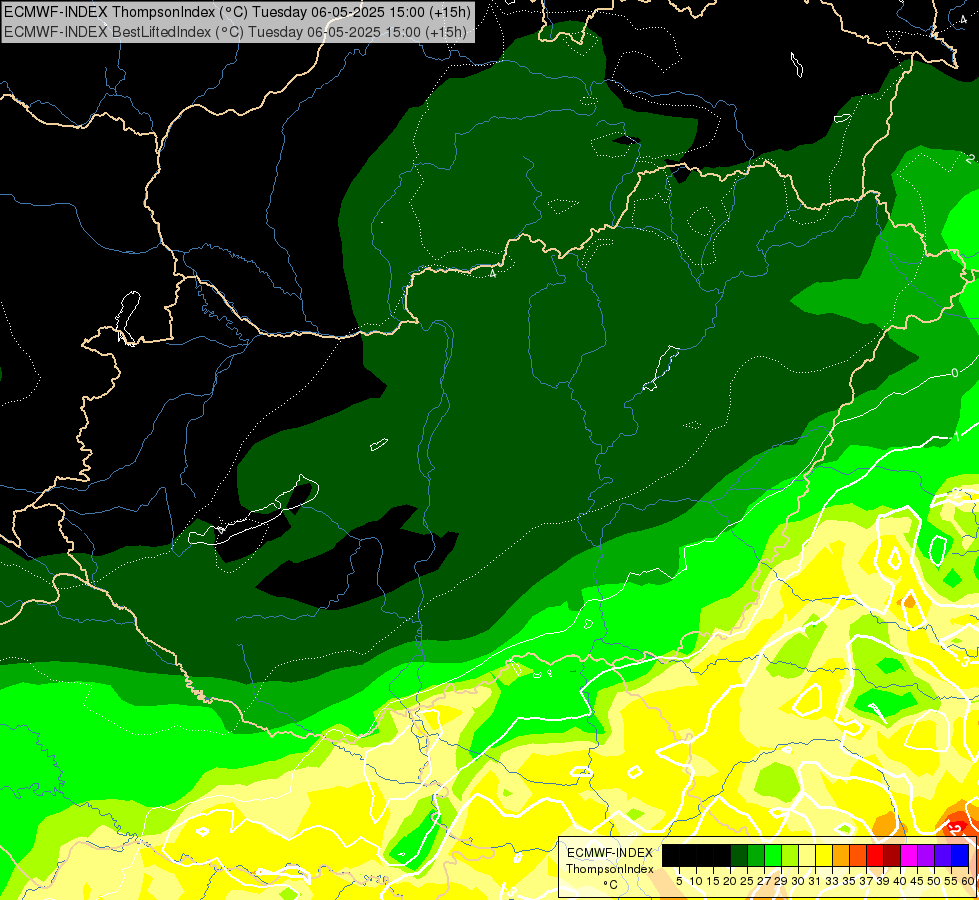Choose the bright red 37–39 legend swatch

[x=875, y=855]
